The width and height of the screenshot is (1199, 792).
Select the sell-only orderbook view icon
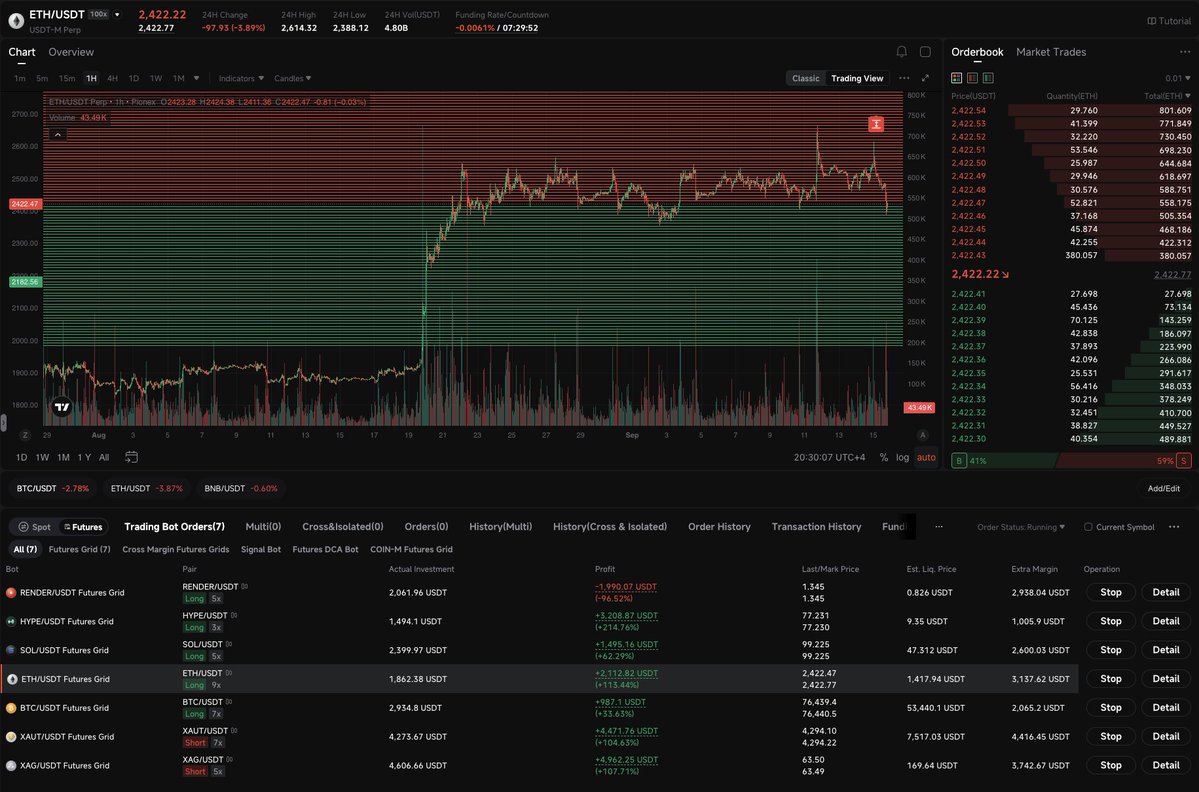pyautogui.click(x=973, y=78)
